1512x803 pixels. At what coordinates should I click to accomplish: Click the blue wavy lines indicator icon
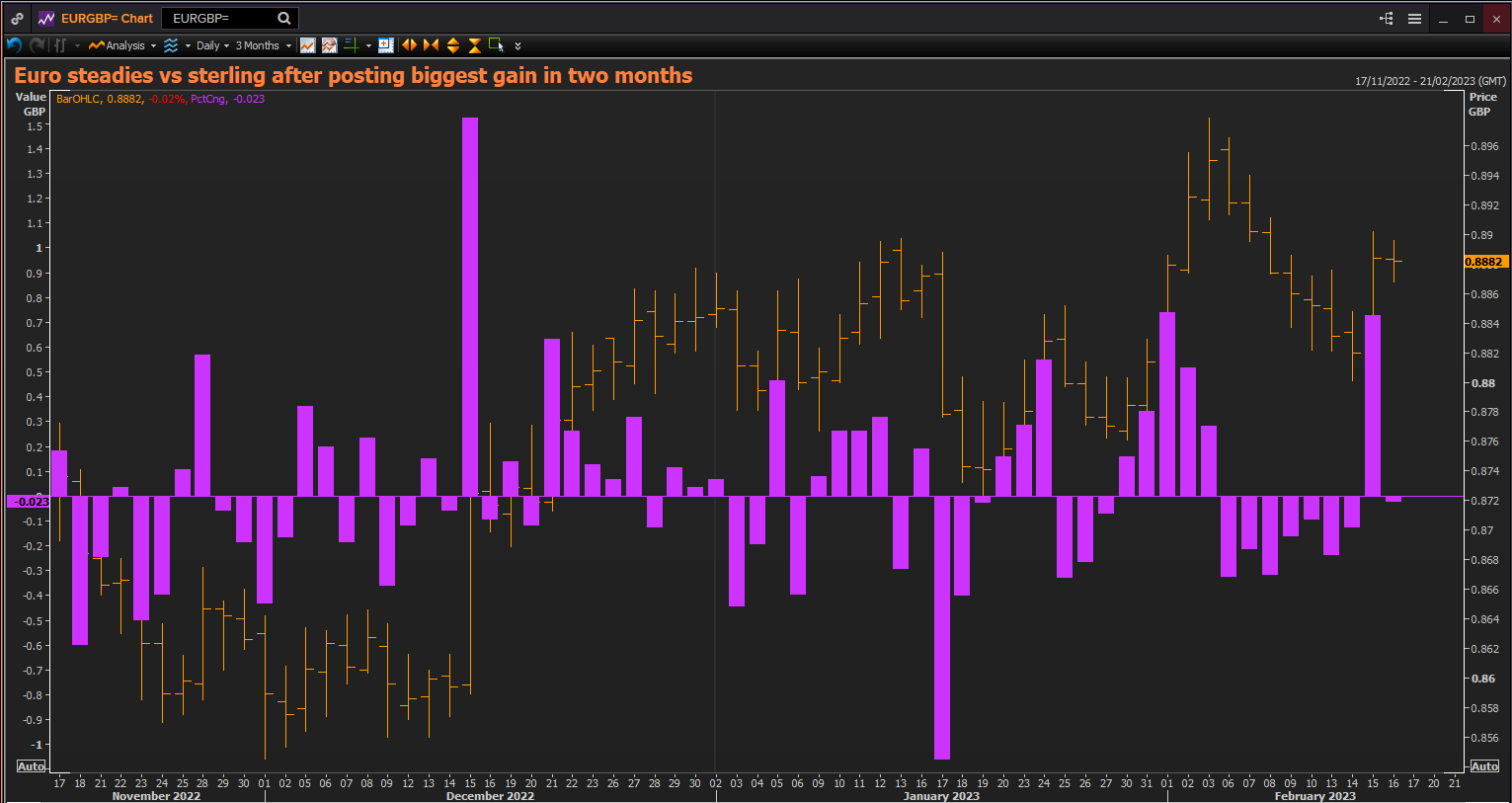click(171, 45)
